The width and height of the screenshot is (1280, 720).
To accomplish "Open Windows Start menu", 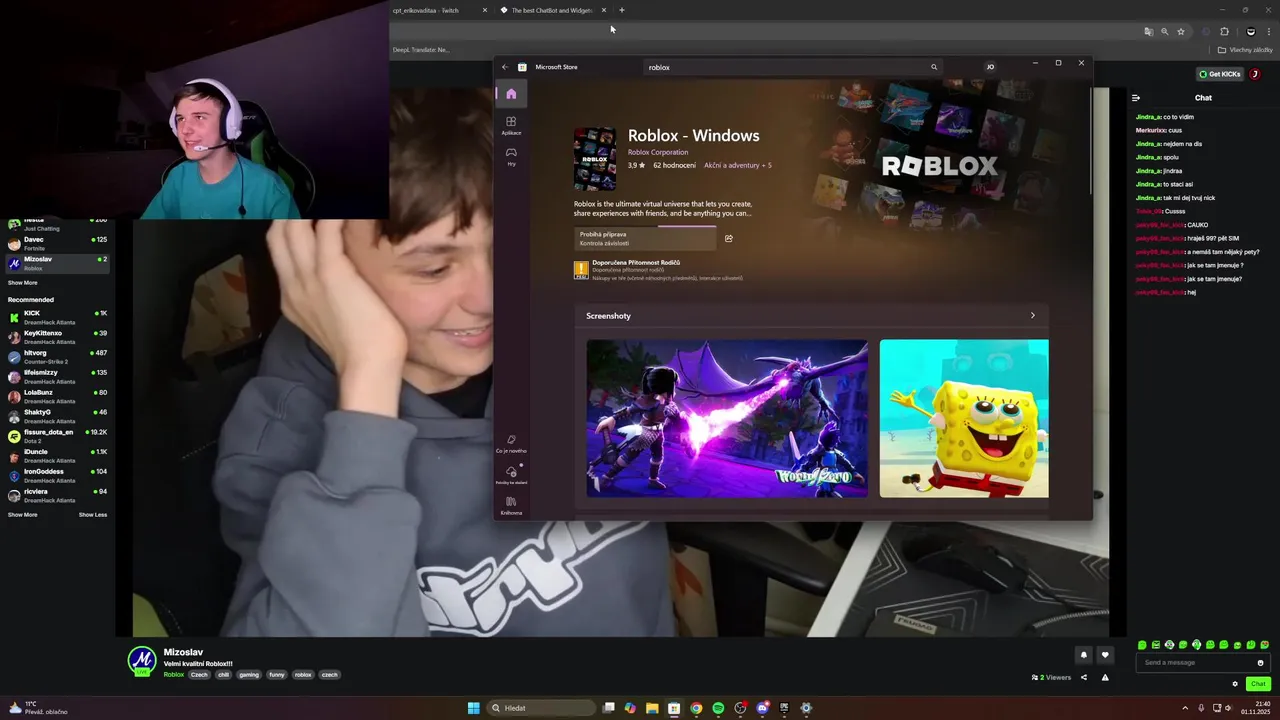I will (474, 708).
